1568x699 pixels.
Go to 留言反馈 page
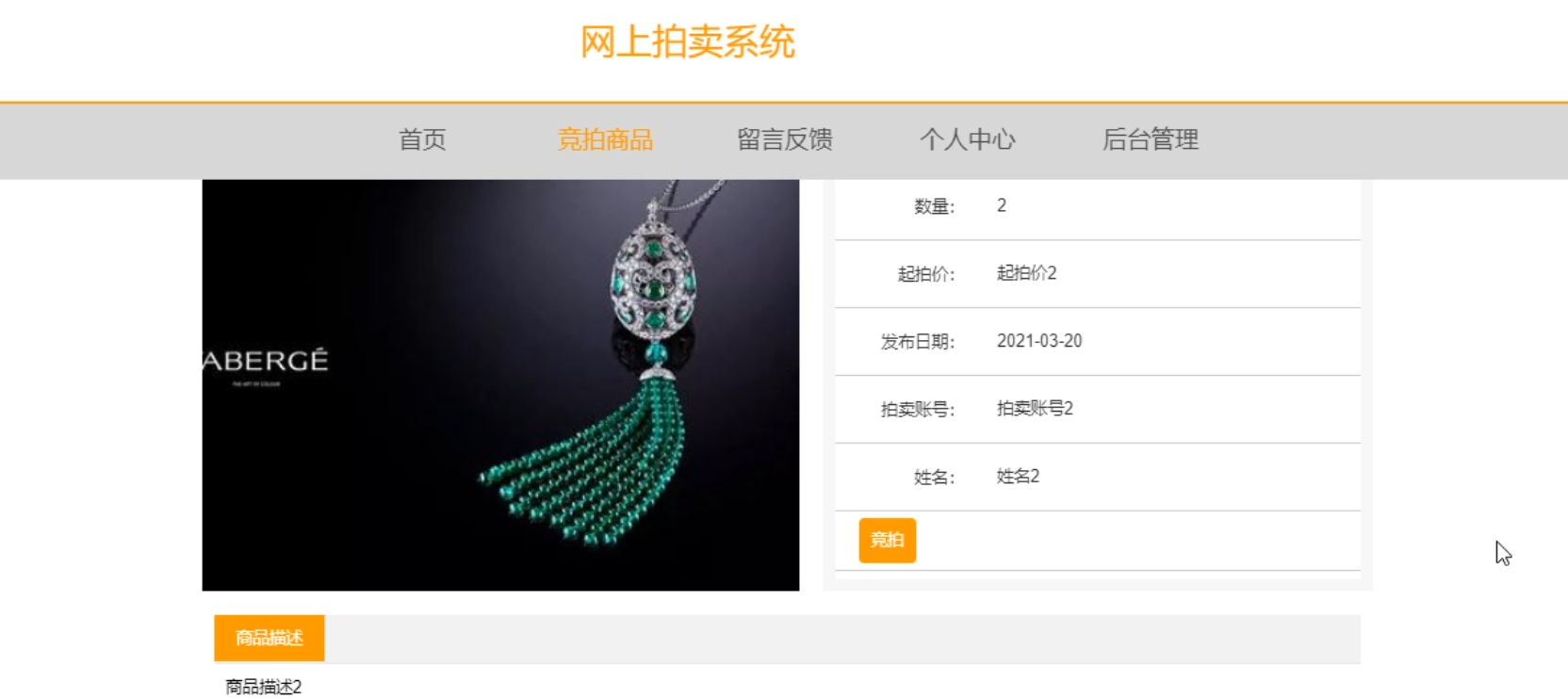(x=785, y=140)
